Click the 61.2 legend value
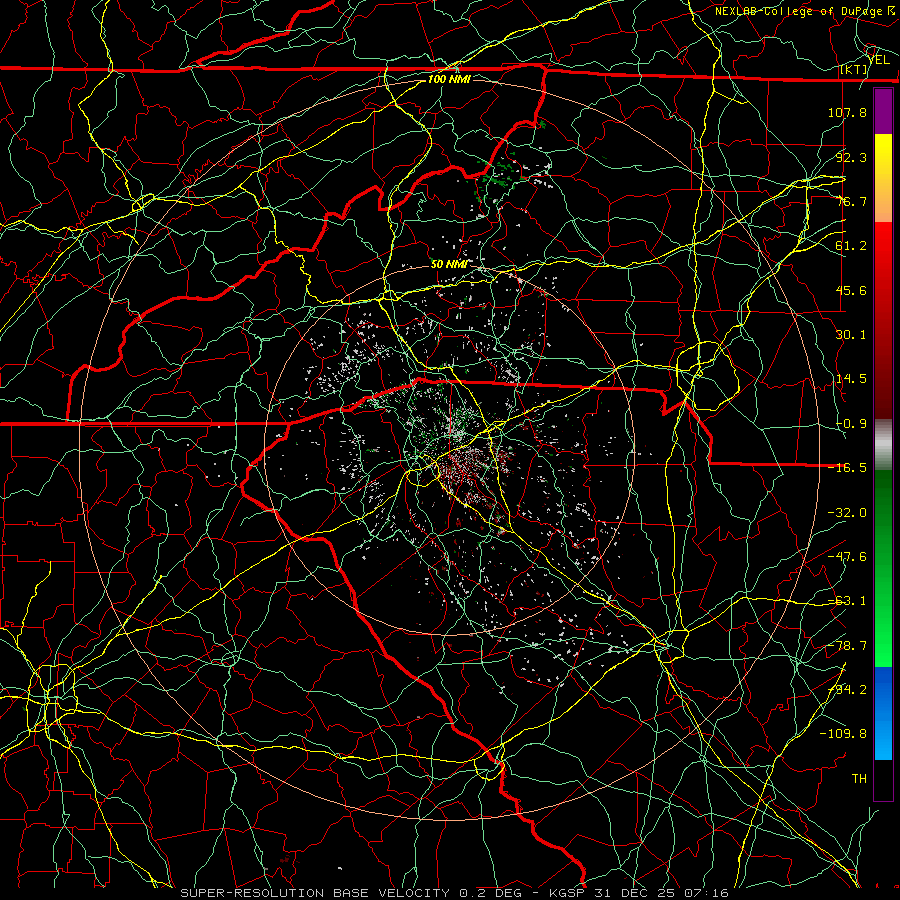This screenshot has width=900, height=900. [851, 246]
